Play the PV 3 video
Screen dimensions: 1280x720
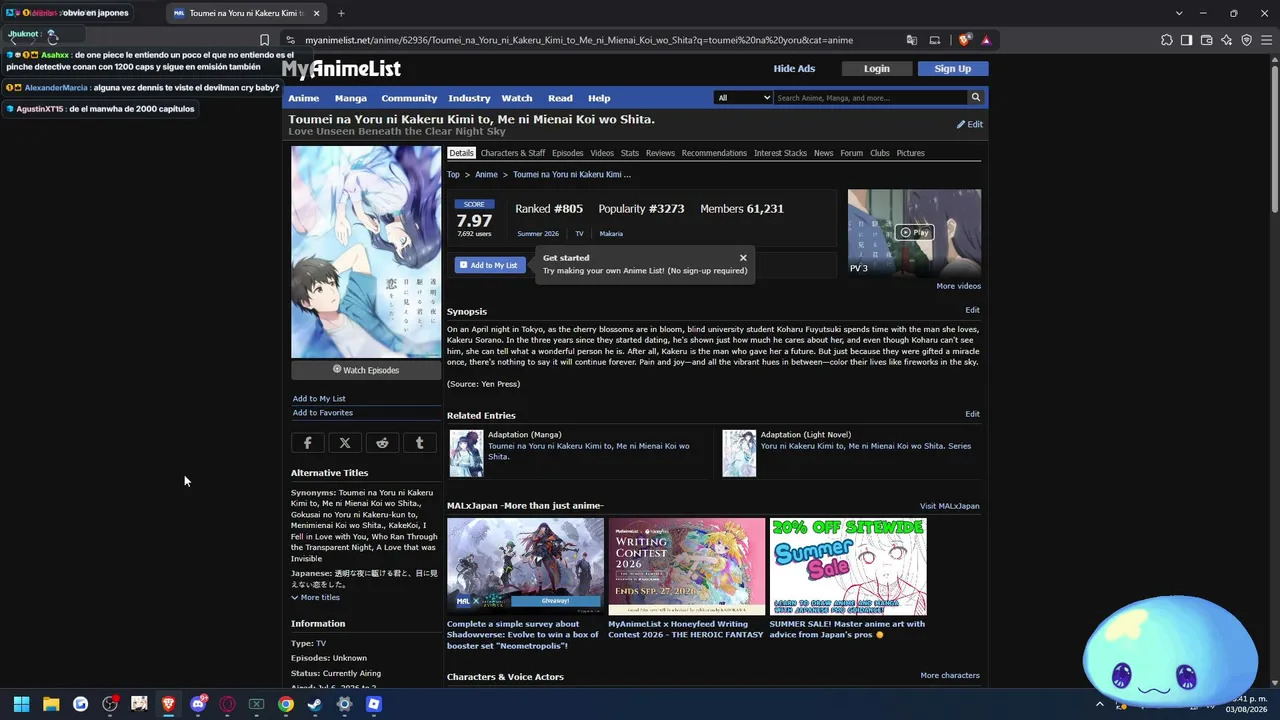pyautogui.click(x=914, y=232)
